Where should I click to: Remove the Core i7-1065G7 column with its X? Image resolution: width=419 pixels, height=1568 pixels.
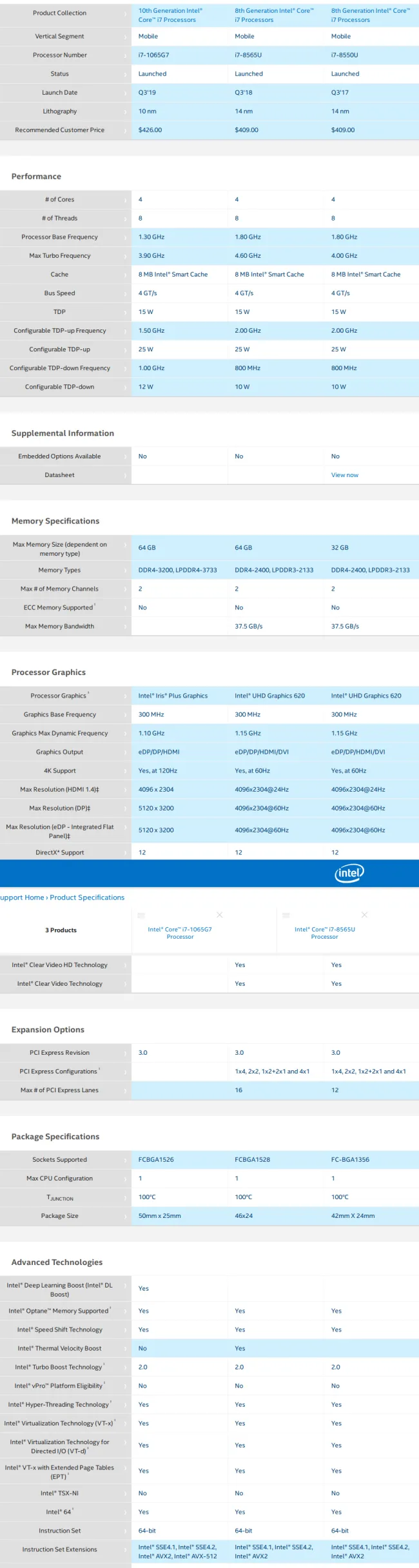220,915
